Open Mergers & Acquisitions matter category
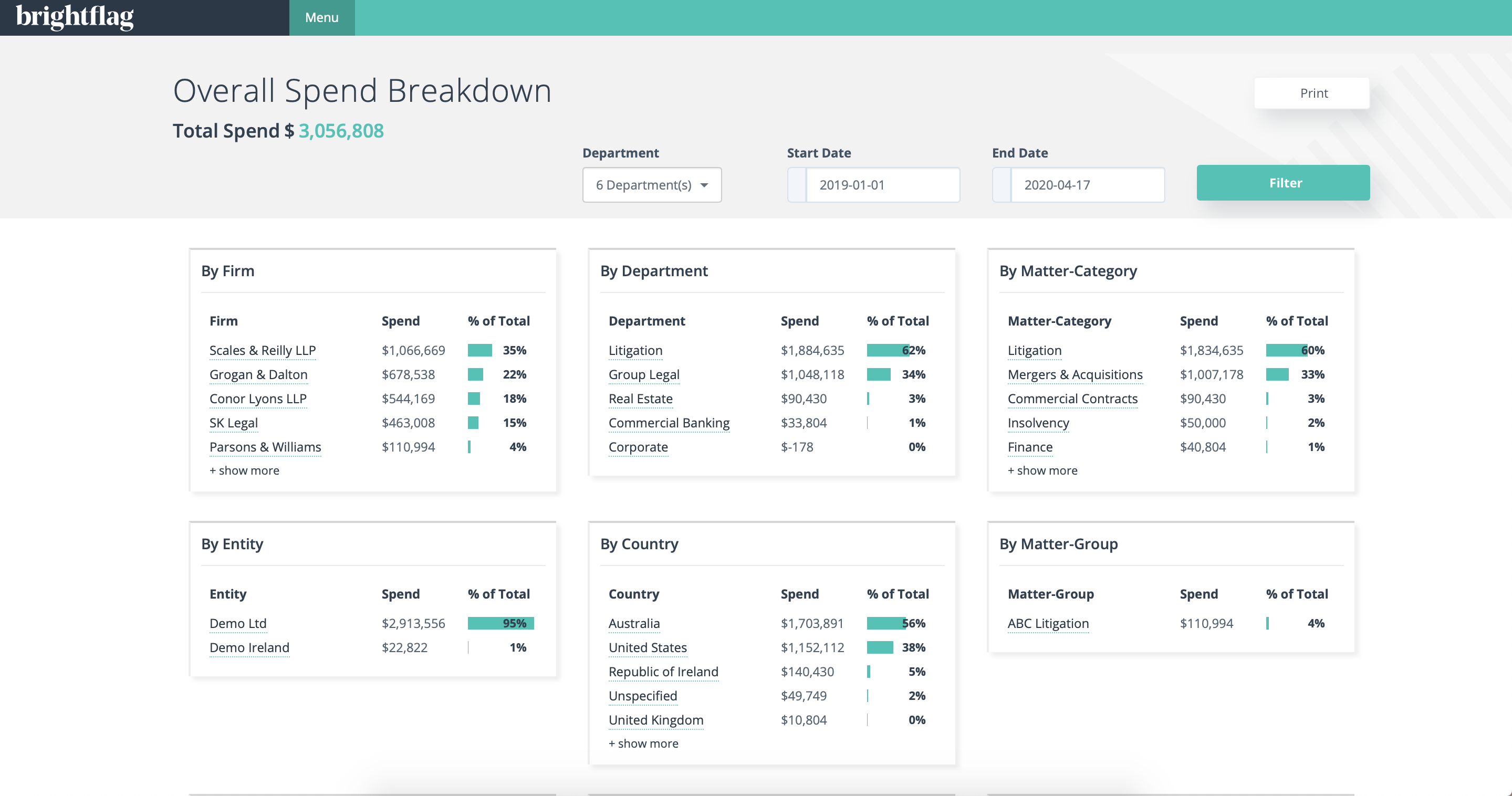The image size is (1512, 796). [x=1075, y=374]
